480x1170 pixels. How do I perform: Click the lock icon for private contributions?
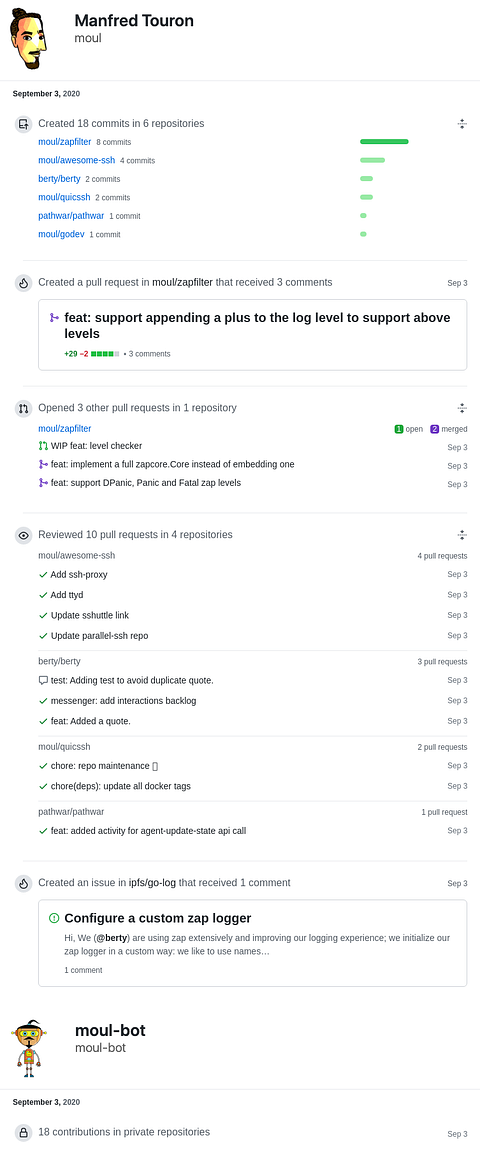click(x=24, y=1133)
